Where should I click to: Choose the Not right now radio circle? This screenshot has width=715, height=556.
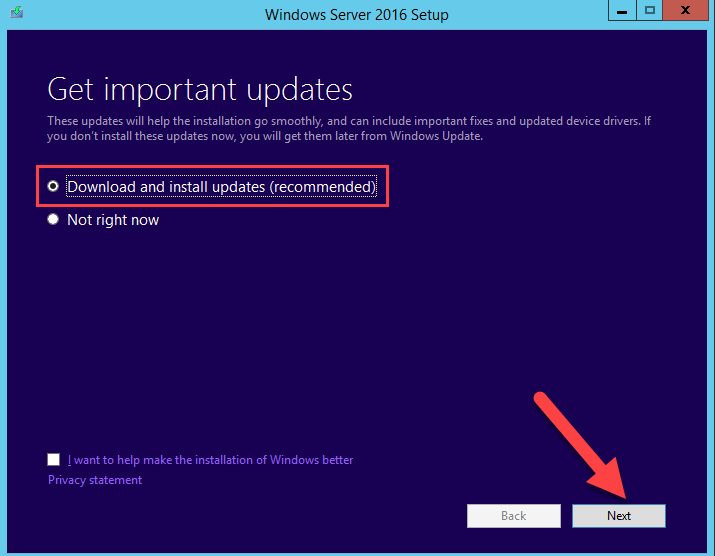coord(53,219)
